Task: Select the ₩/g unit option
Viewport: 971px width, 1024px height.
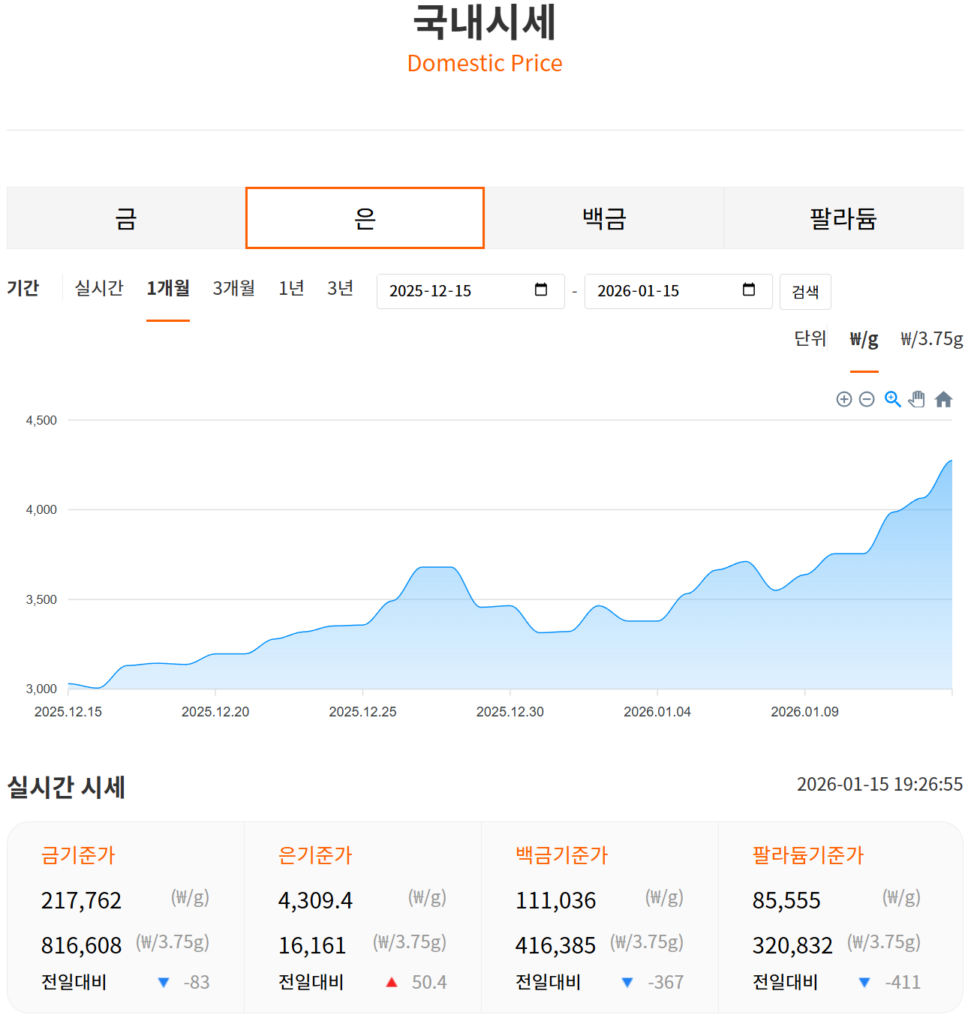Action: tap(864, 339)
